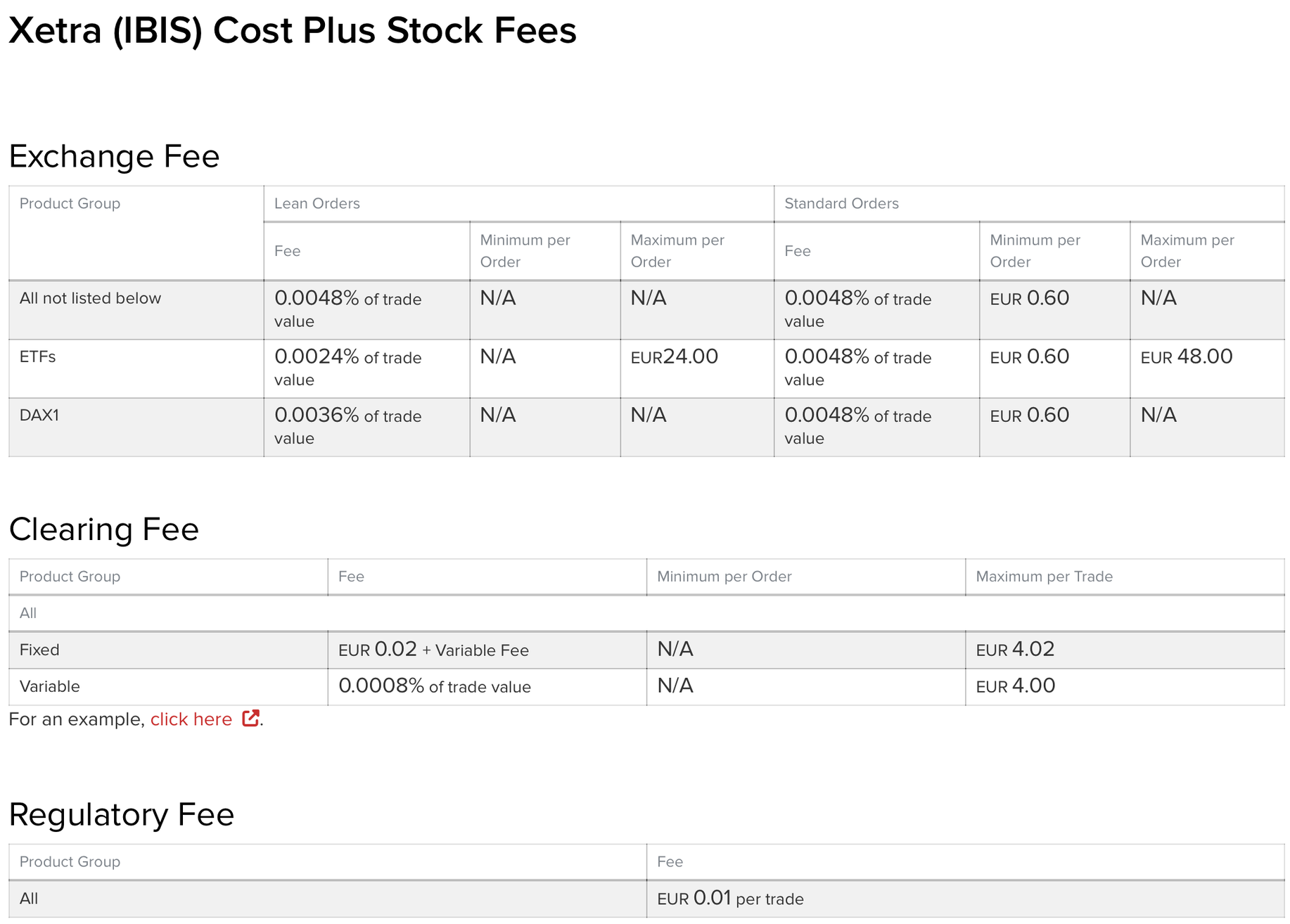Click the 'Xetra (IBIS) Cost Plus Stock Fees' title
1290x924 pixels.
292,31
